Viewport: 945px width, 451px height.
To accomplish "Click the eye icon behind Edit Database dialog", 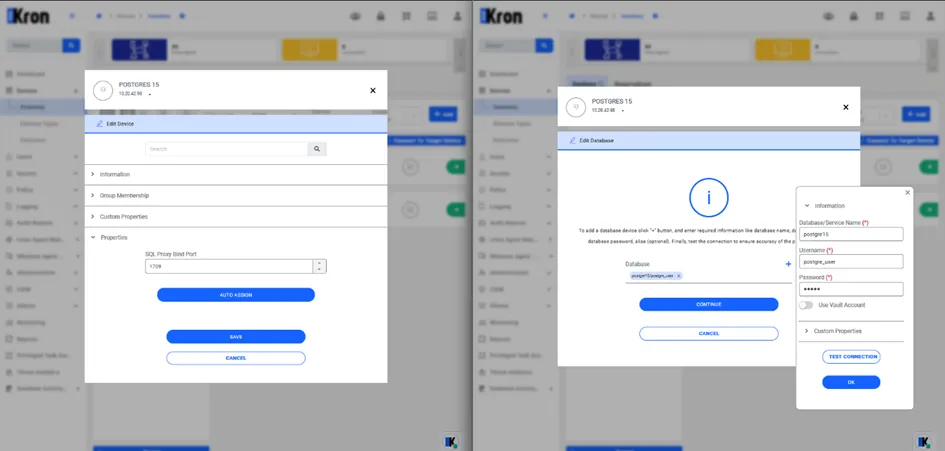I will [828, 17].
